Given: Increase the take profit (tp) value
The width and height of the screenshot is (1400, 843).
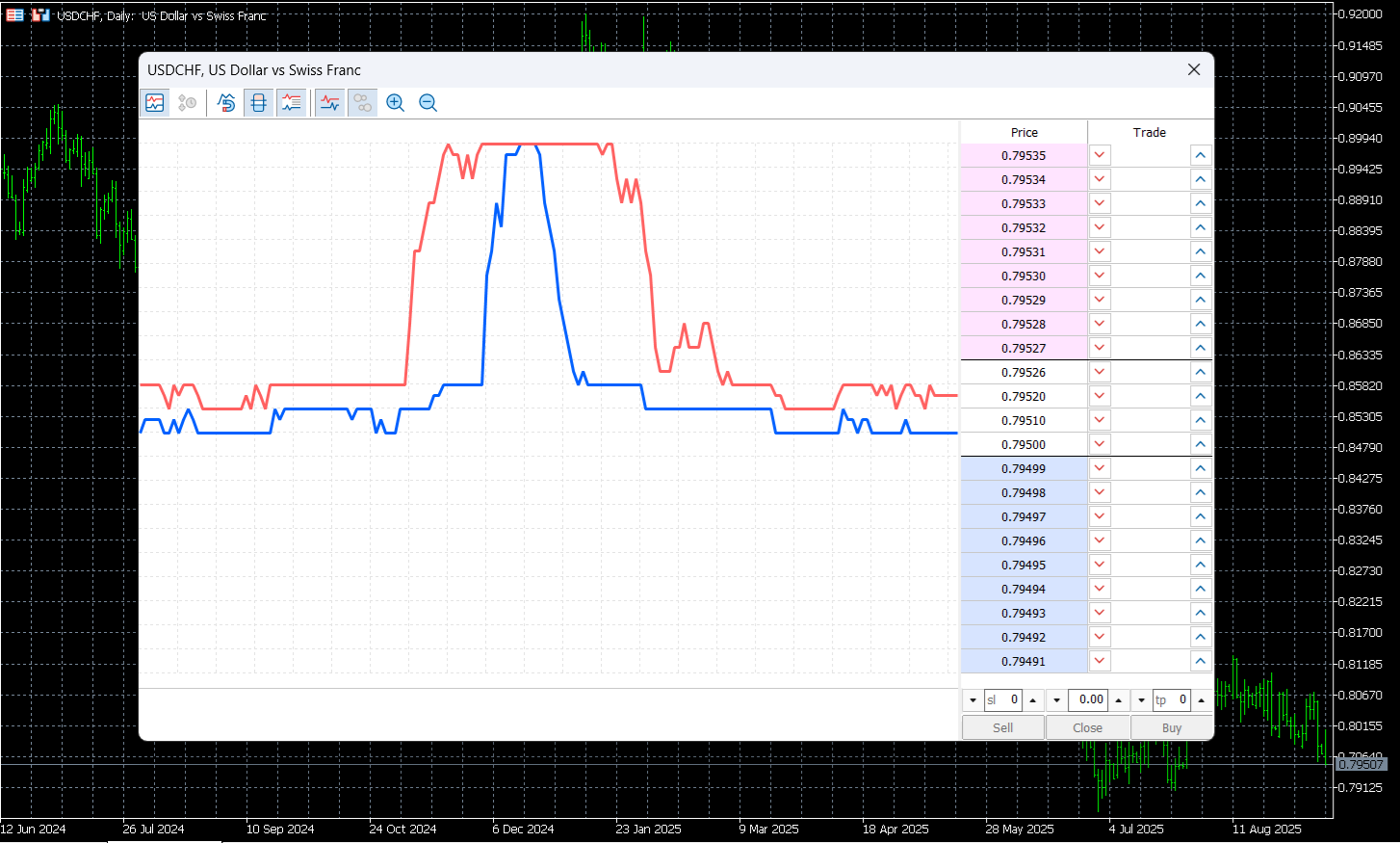Looking at the screenshot, I should tap(1202, 700).
